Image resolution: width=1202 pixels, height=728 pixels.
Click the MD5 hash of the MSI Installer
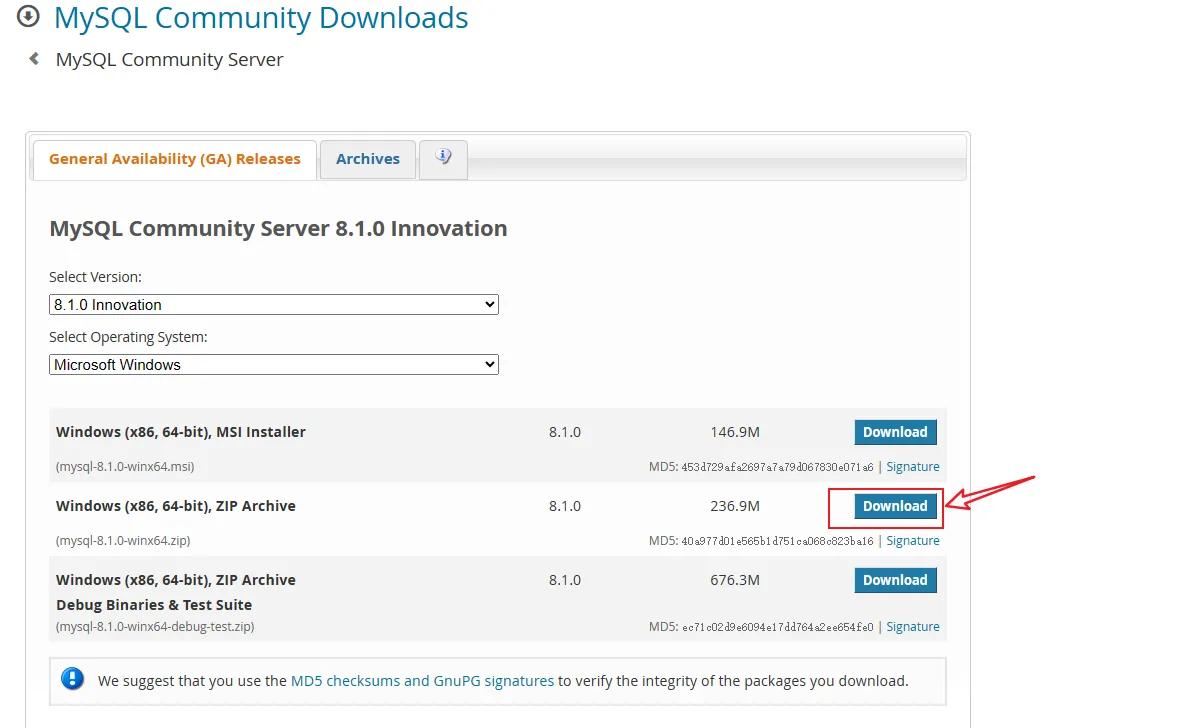pos(778,467)
